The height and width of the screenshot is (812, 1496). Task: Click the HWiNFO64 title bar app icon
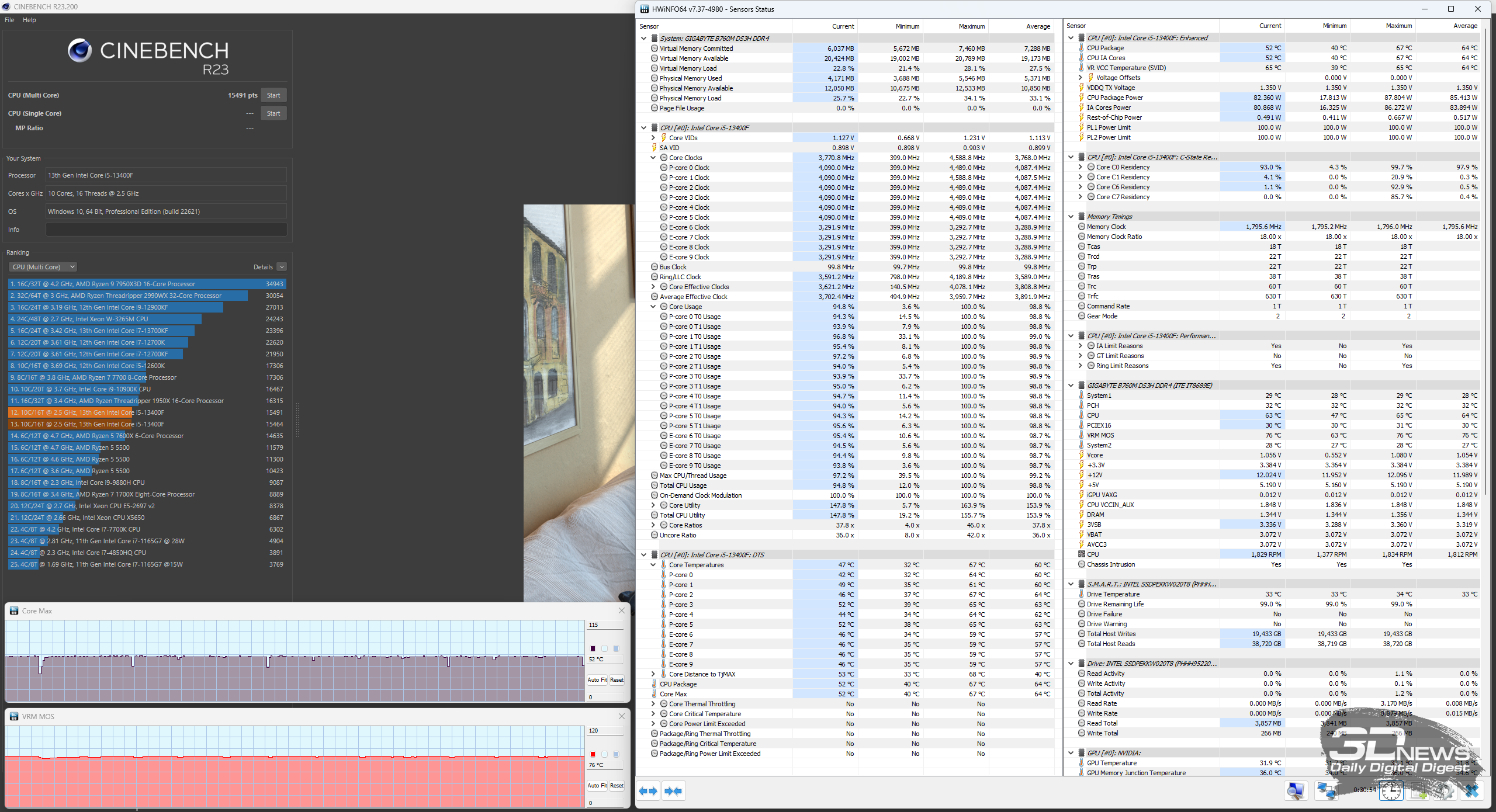coord(644,9)
